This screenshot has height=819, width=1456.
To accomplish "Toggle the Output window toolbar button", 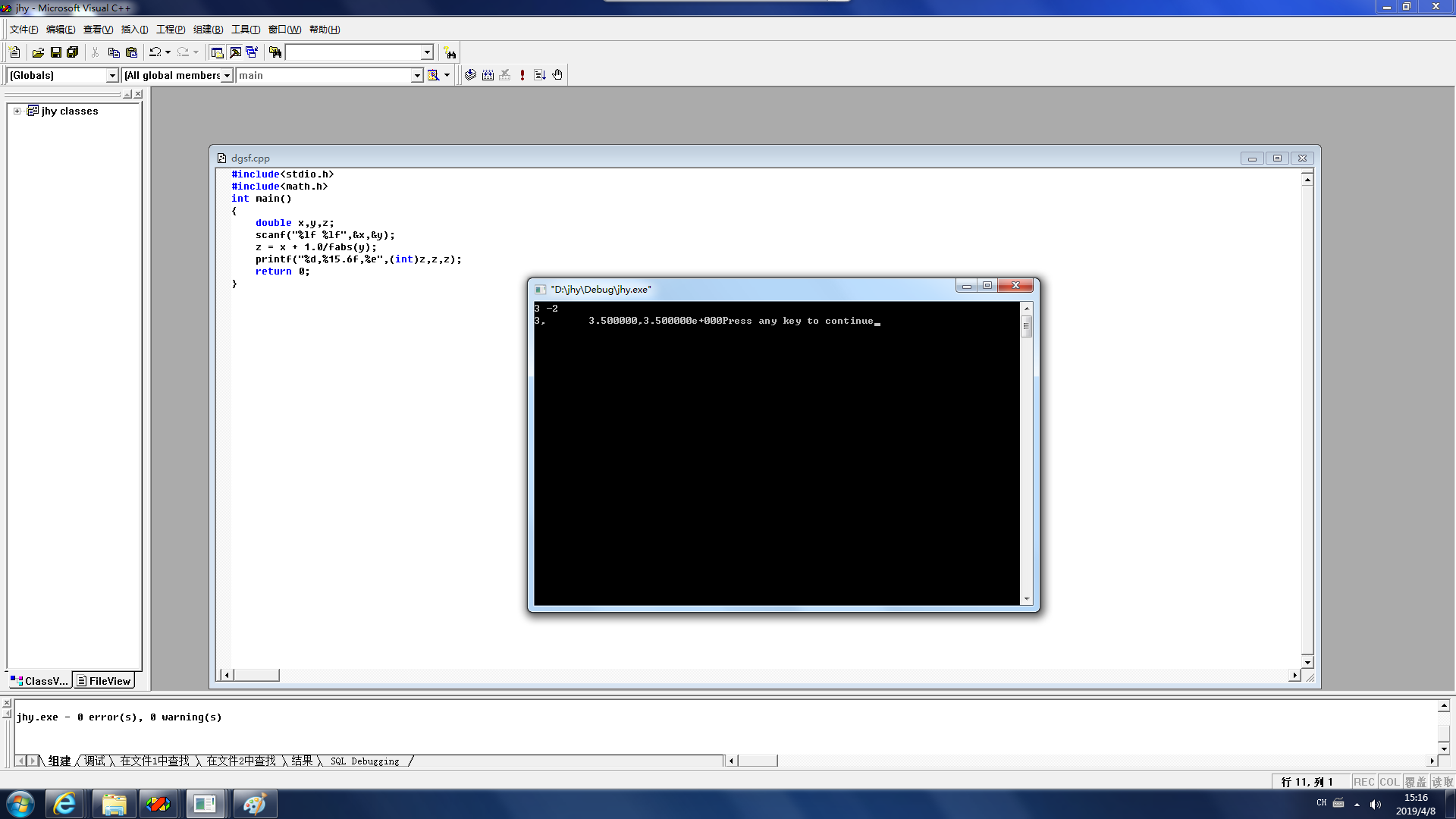I will click(235, 52).
